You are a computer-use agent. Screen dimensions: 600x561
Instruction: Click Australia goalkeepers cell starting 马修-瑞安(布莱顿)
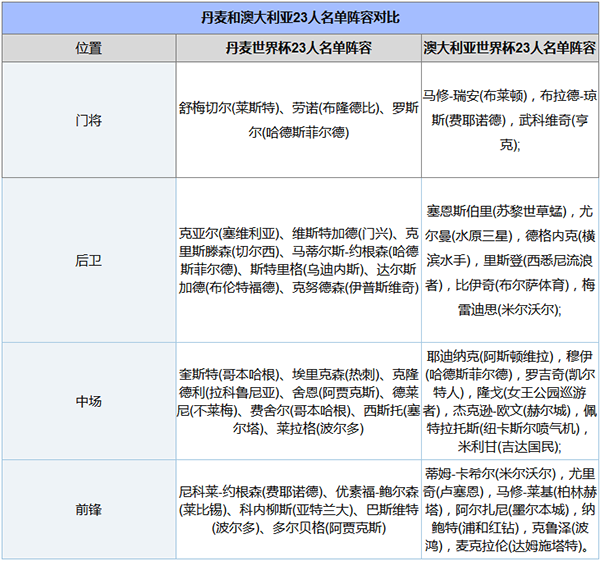click(x=510, y=120)
